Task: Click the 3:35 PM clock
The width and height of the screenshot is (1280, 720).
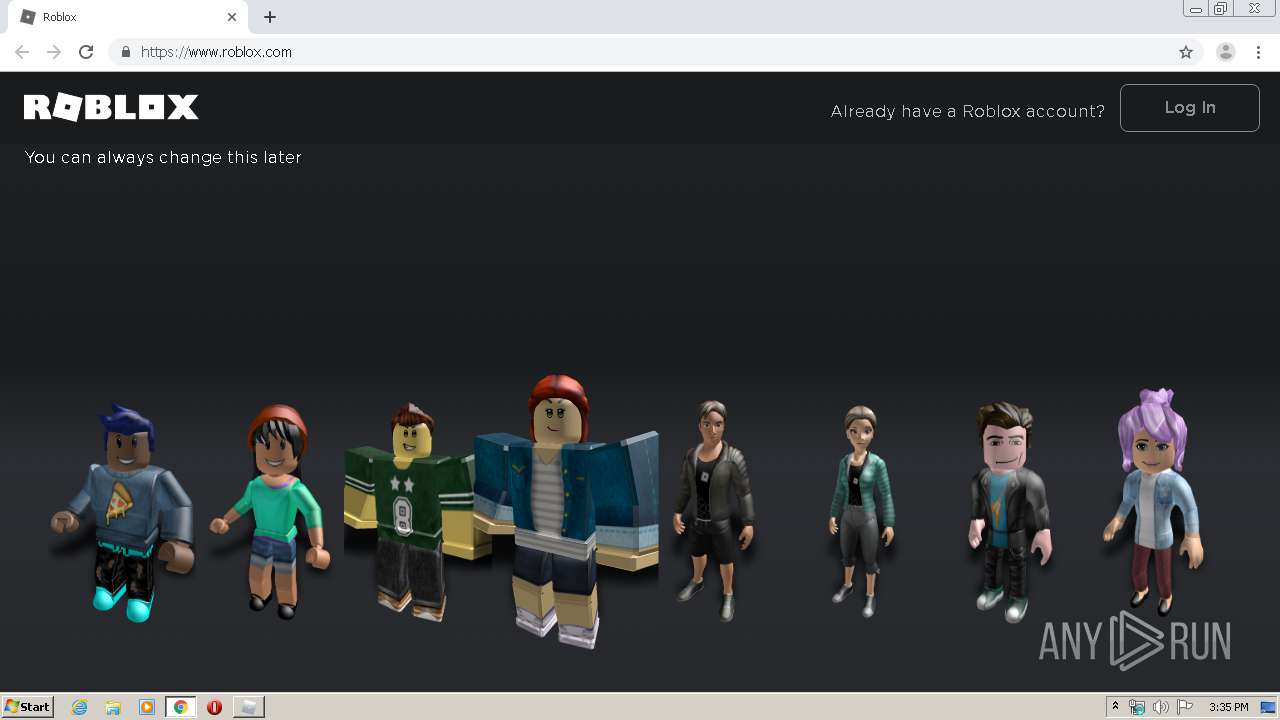Action: point(1228,707)
